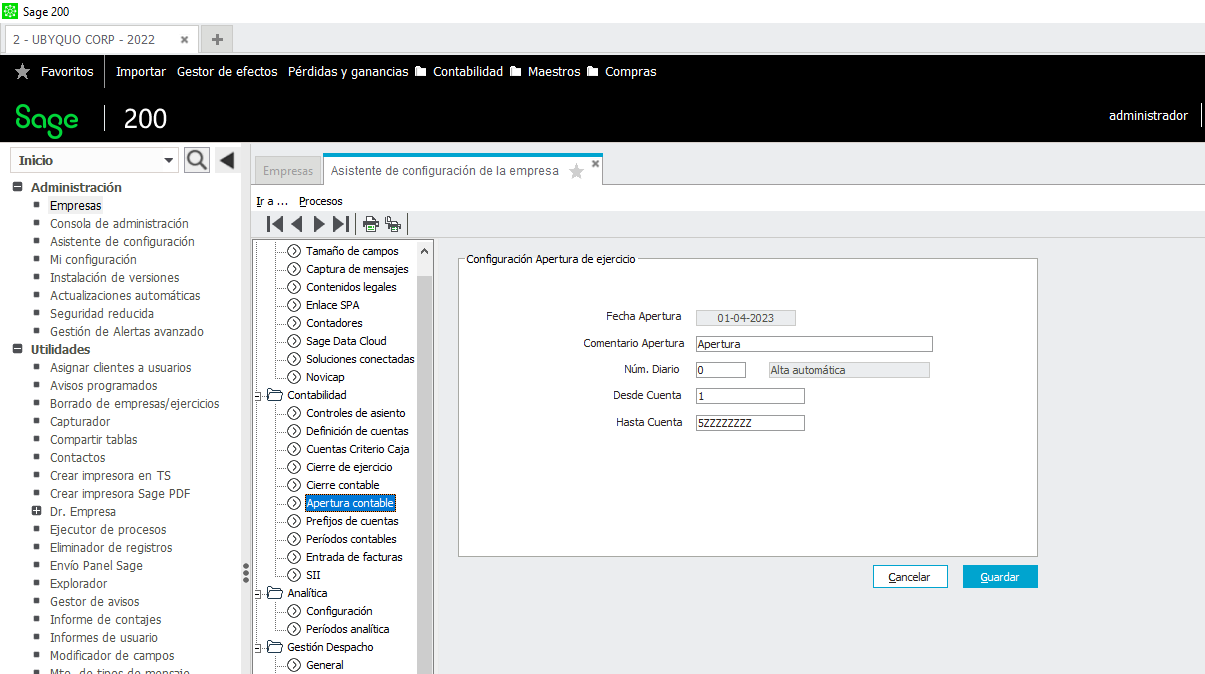The width and height of the screenshot is (1205, 674).
Task: Open Asistente de configuración in sidebar
Action: pos(122,242)
